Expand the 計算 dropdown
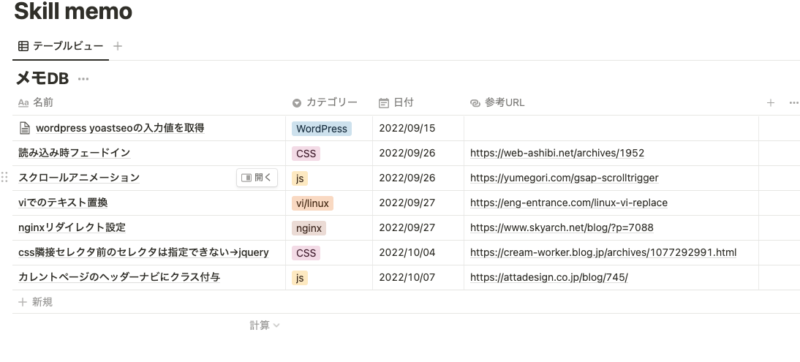The width and height of the screenshot is (800, 362). [264, 325]
